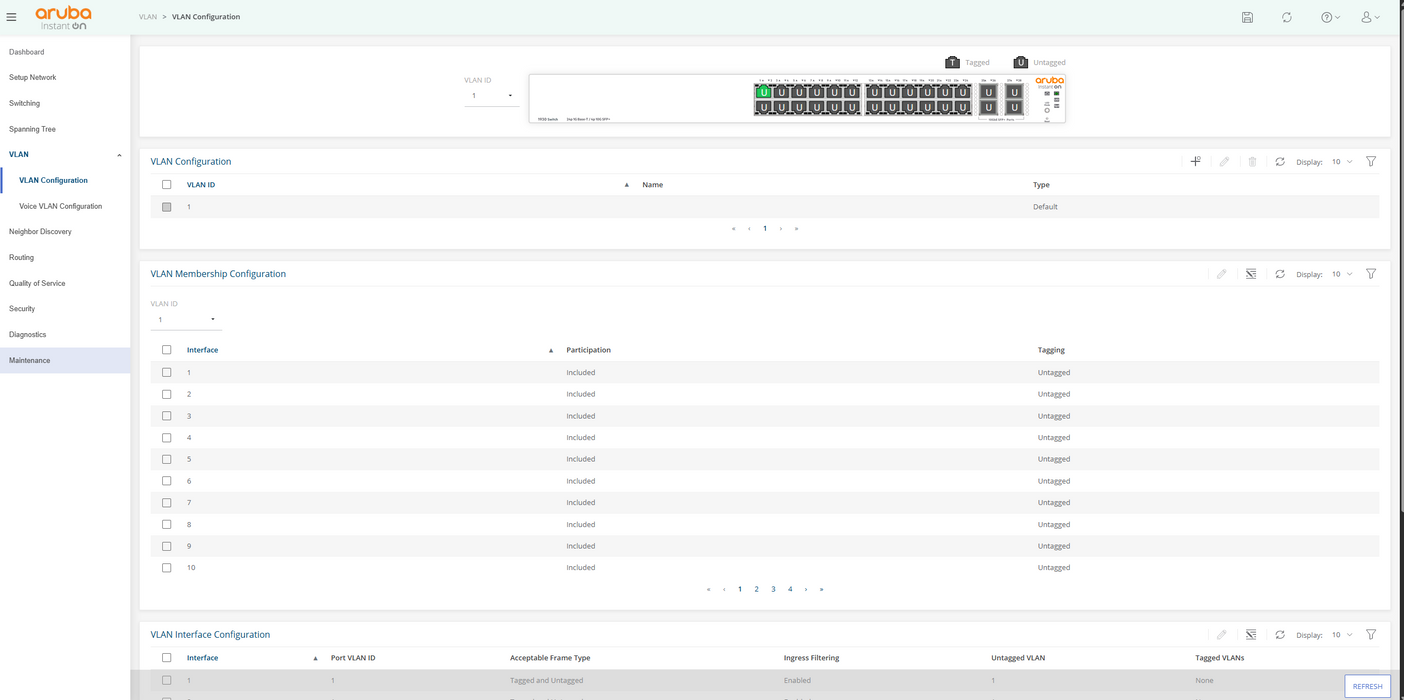Click the Aruba Instant On logo
Screen dimensions: 1404x700
tap(63, 17)
